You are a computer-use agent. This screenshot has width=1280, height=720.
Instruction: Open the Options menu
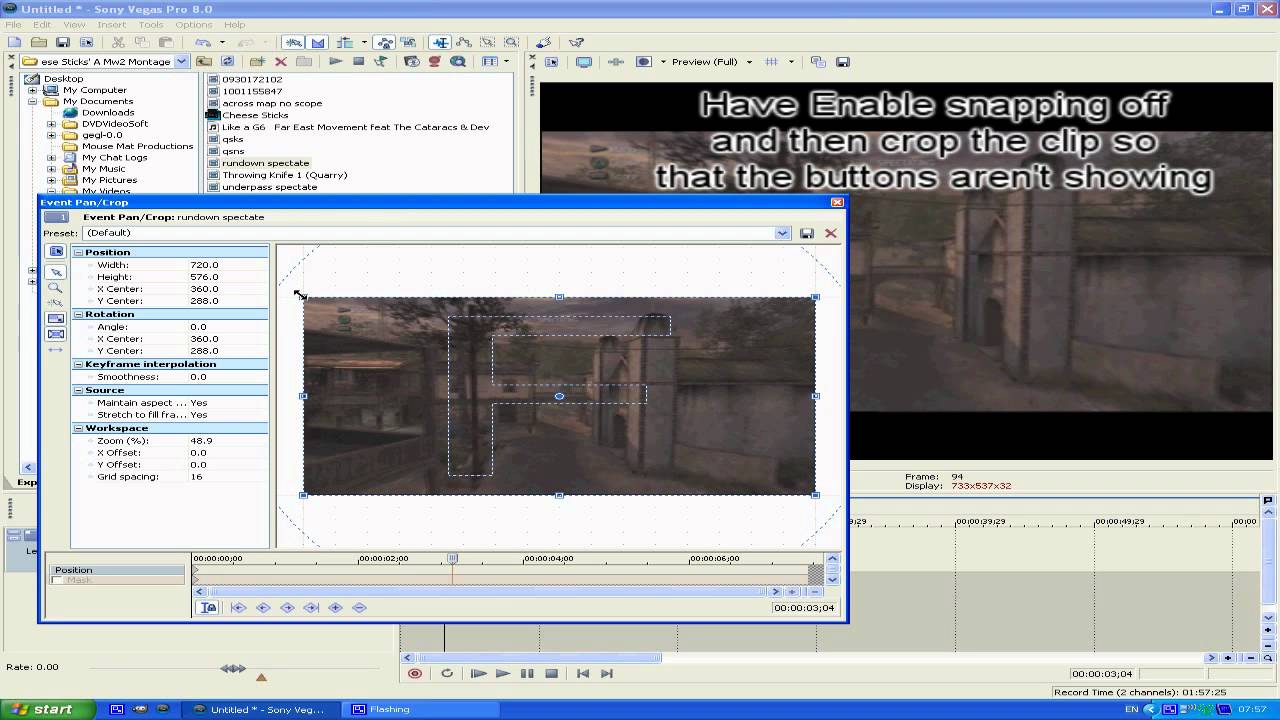pyautogui.click(x=193, y=24)
